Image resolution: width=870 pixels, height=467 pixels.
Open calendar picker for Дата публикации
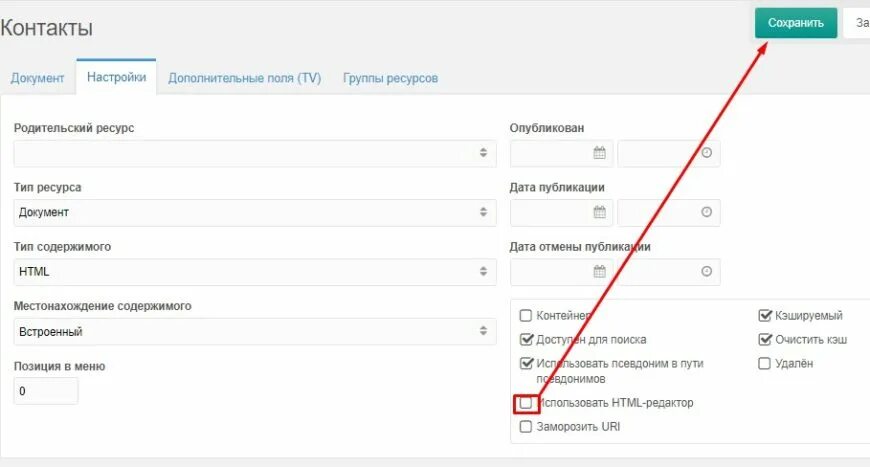pyautogui.click(x=599, y=212)
